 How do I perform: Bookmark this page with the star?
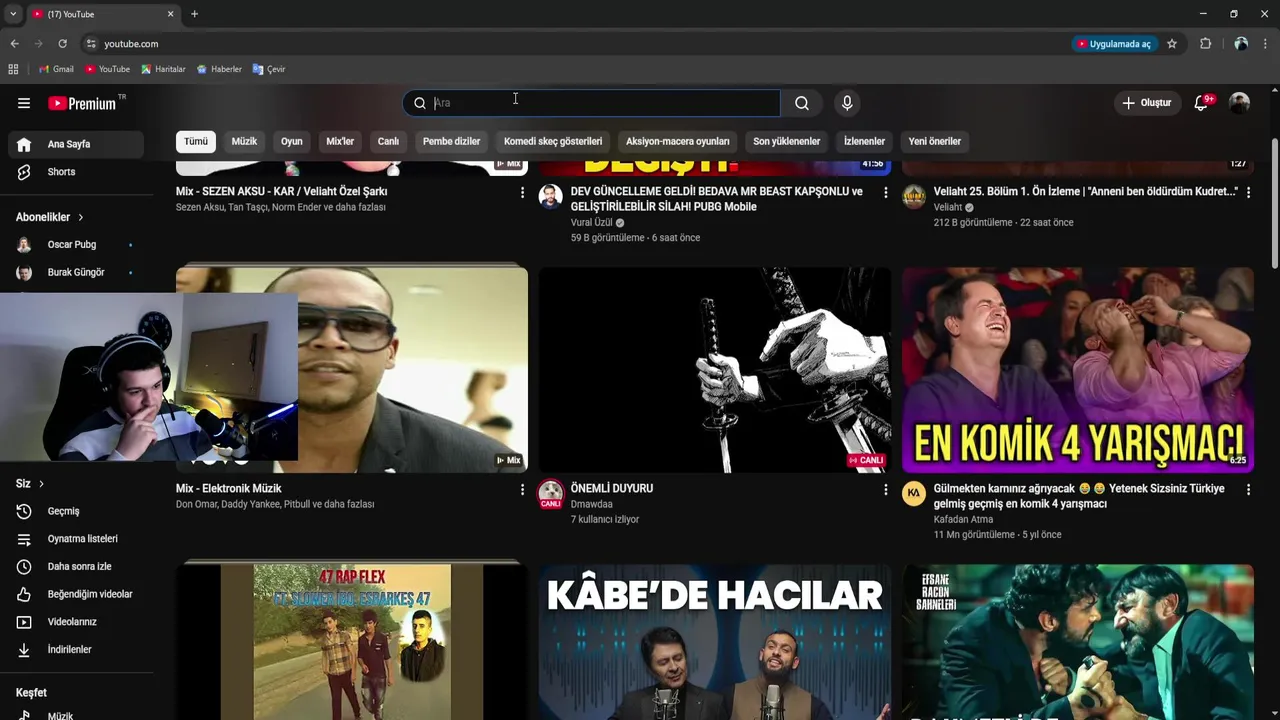coord(1172,44)
